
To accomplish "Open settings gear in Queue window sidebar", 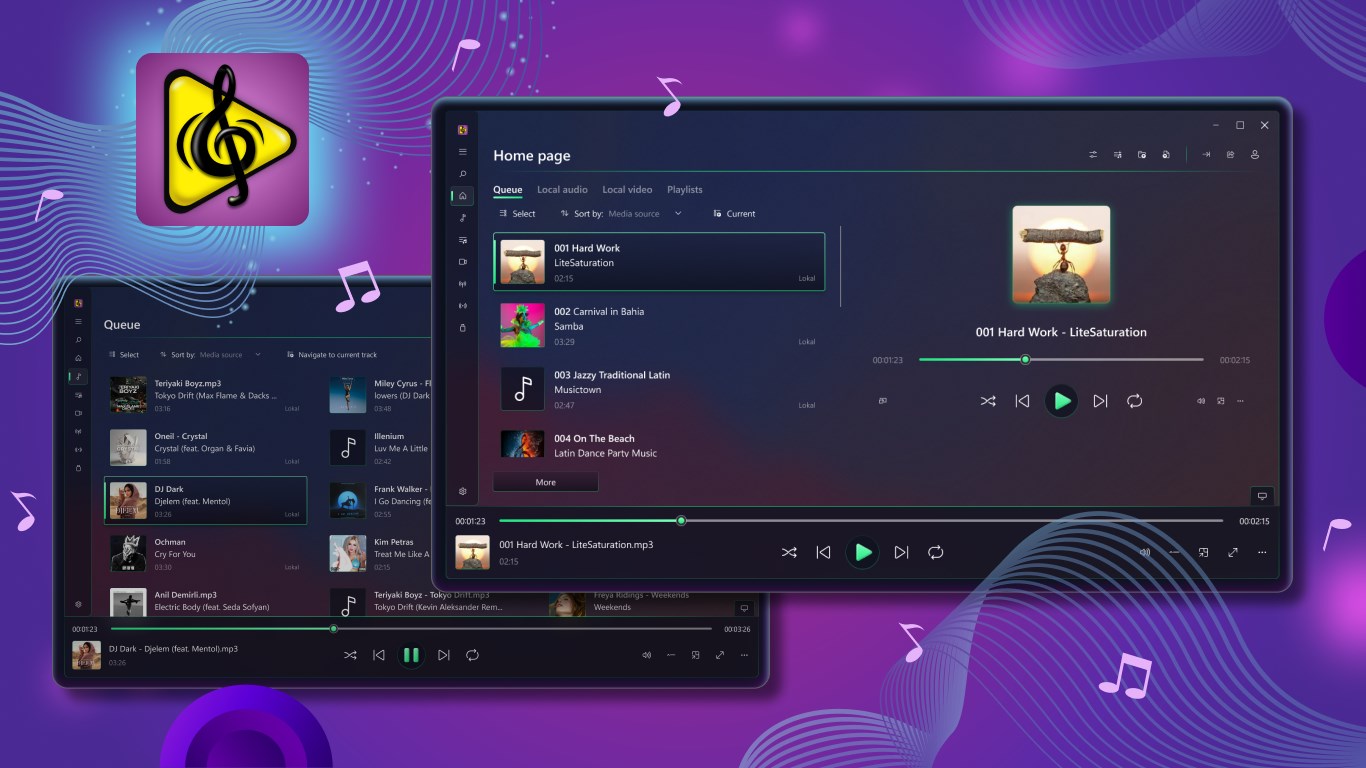I will [x=78, y=604].
